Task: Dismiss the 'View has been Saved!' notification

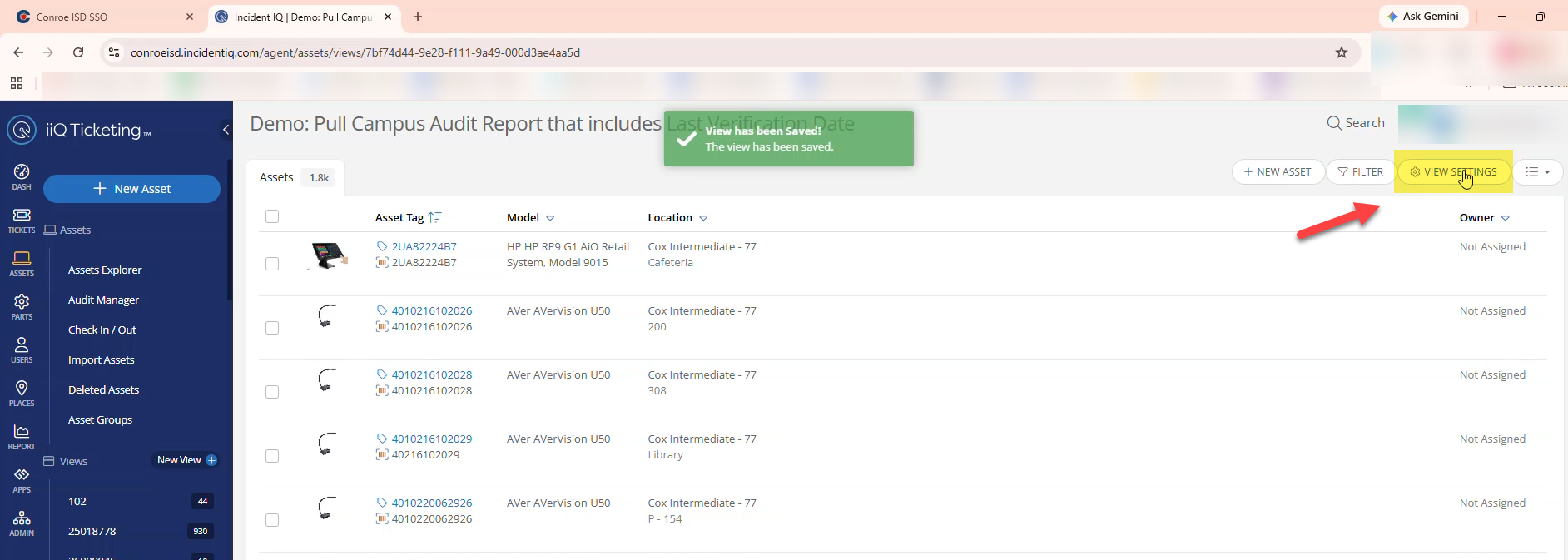Action: pyautogui.click(x=788, y=139)
